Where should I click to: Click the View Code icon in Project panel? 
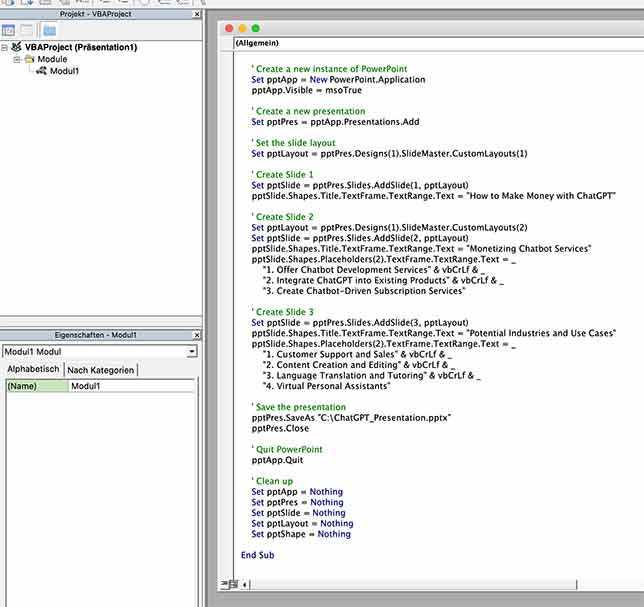coord(8,30)
